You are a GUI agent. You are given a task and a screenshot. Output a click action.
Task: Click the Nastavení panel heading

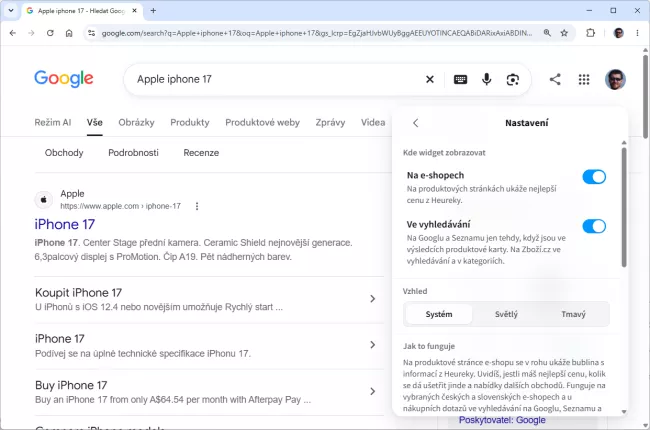click(527, 123)
